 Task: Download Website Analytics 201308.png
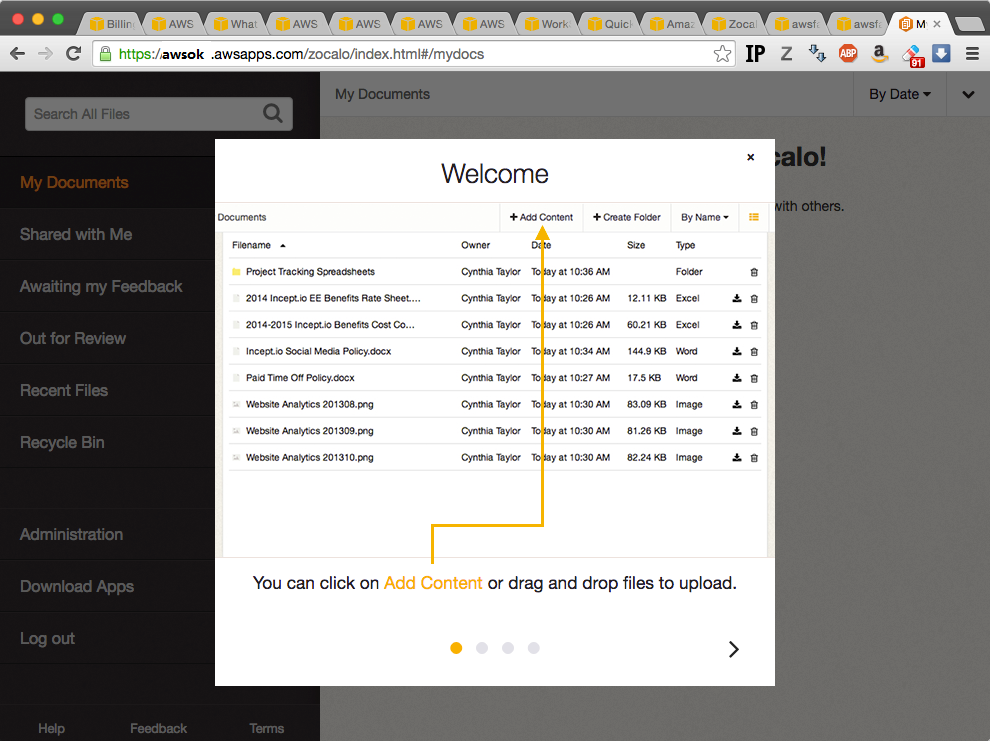click(736, 405)
